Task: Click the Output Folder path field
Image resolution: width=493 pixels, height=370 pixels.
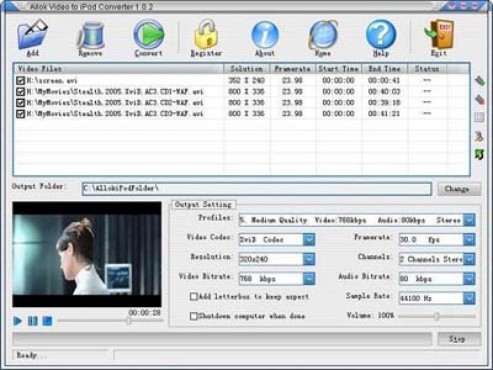Action: point(257,189)
